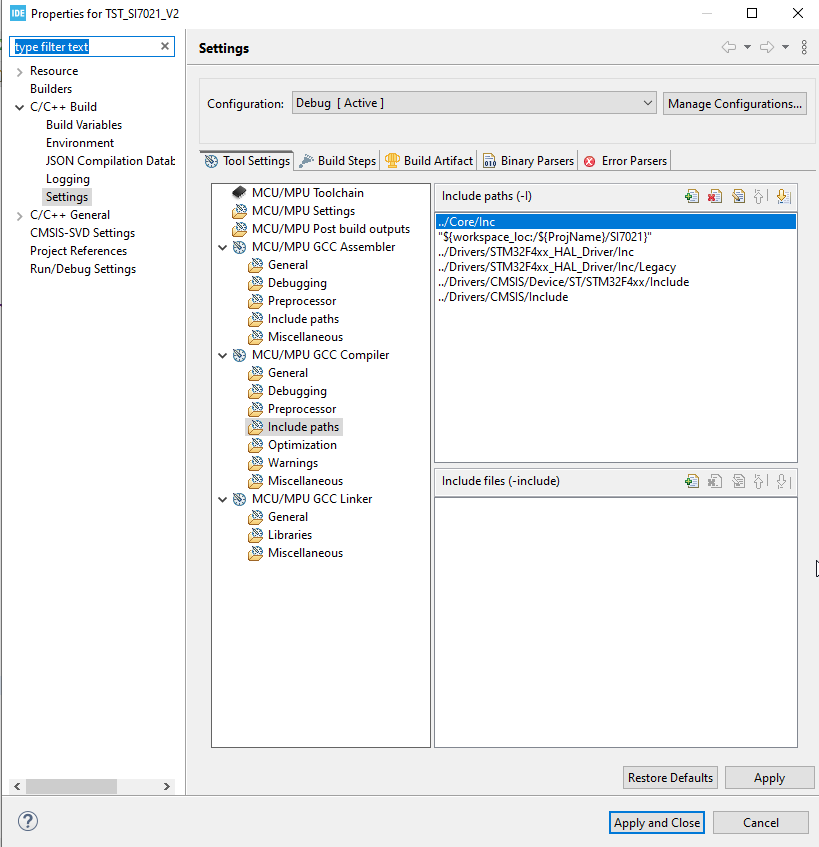Add an entry to Include files (-include)

click(x=693, y=481)
